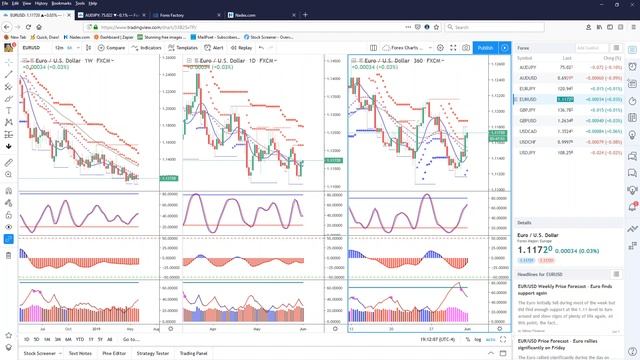640x360 pixels.
Task: Open the Strategy Tester tab
Action: pos(153,353)
